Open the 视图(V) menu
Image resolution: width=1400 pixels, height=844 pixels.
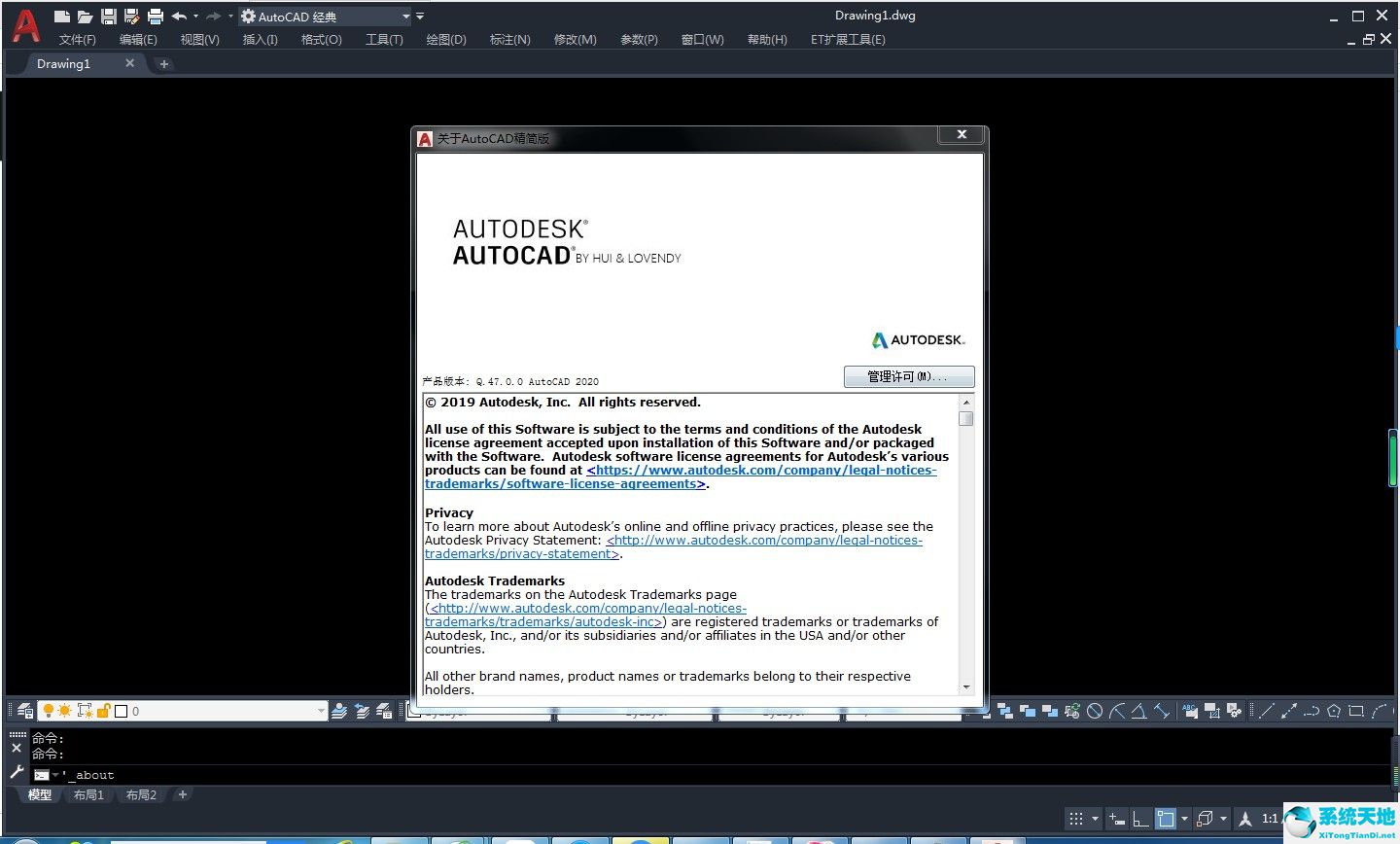(199, 40)
